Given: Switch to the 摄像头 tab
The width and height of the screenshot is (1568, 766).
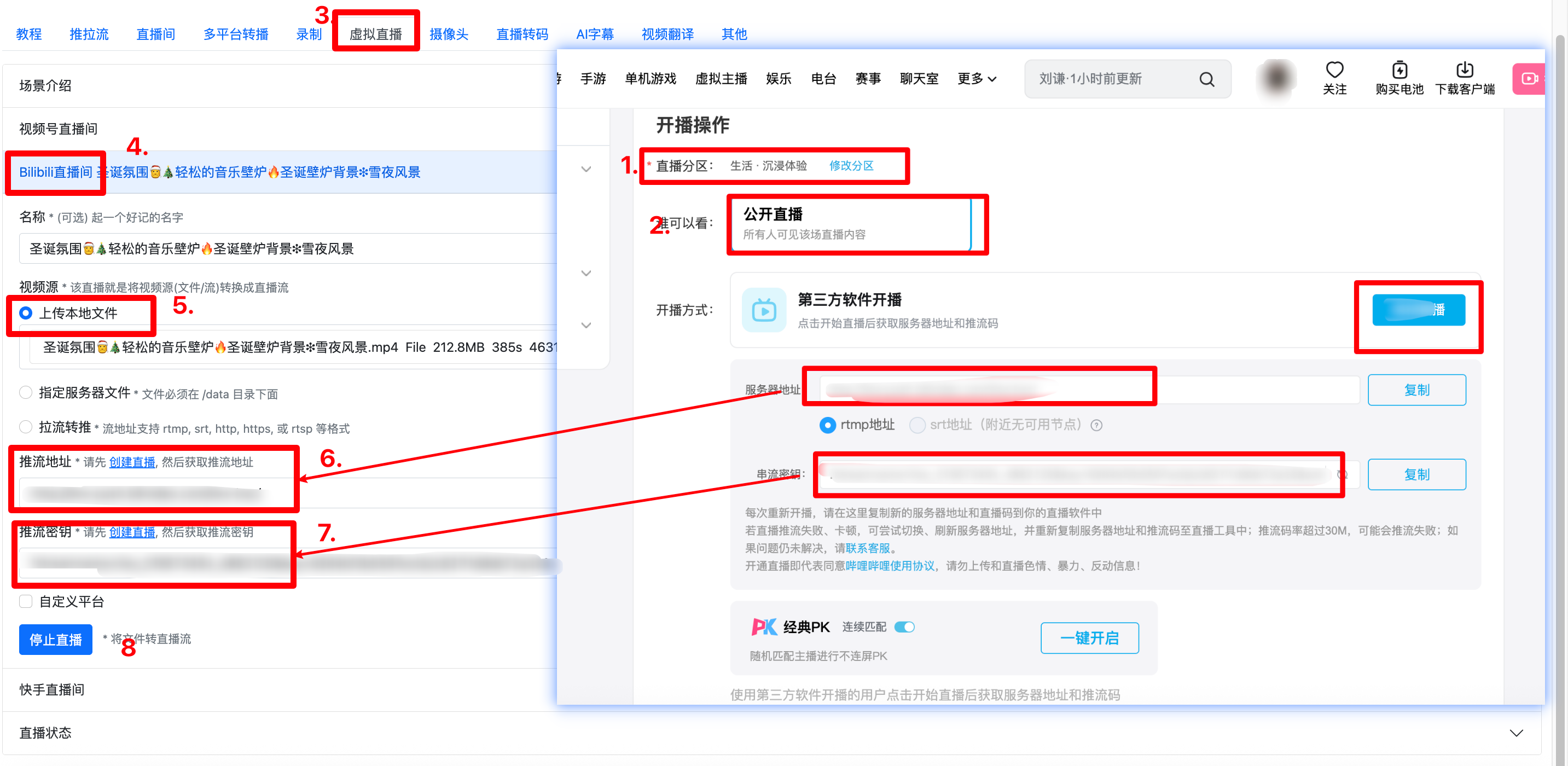Looking at the screenshot, I should pos(449,34).
